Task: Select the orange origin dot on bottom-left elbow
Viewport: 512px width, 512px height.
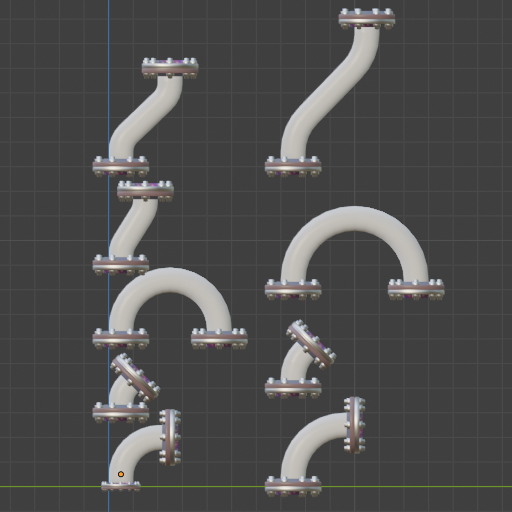Action: pos(121,474)
